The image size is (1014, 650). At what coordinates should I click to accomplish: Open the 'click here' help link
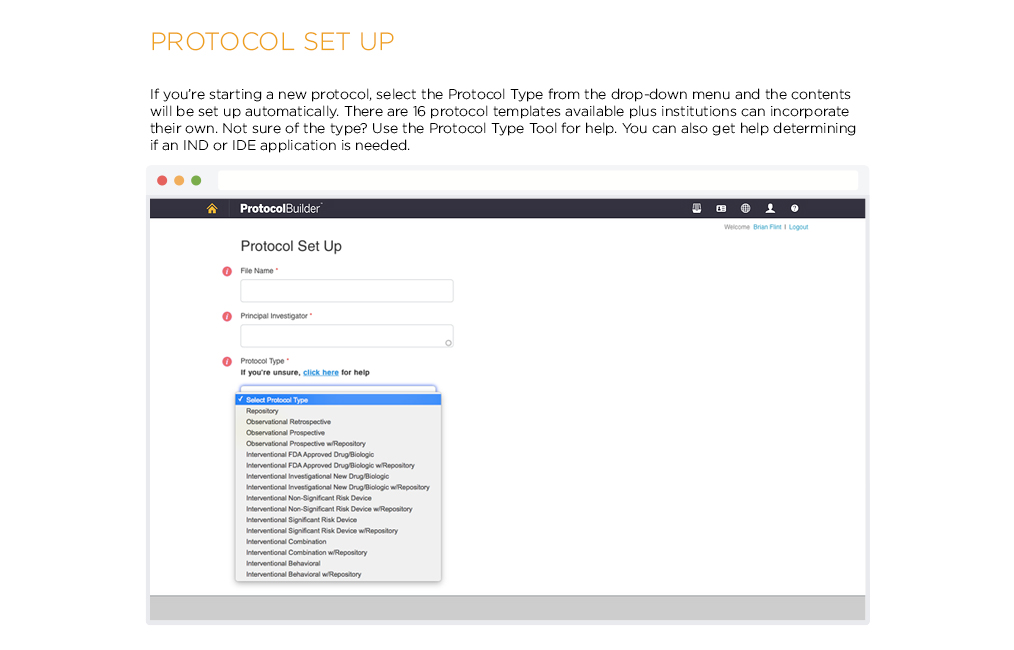click(321, 373)
